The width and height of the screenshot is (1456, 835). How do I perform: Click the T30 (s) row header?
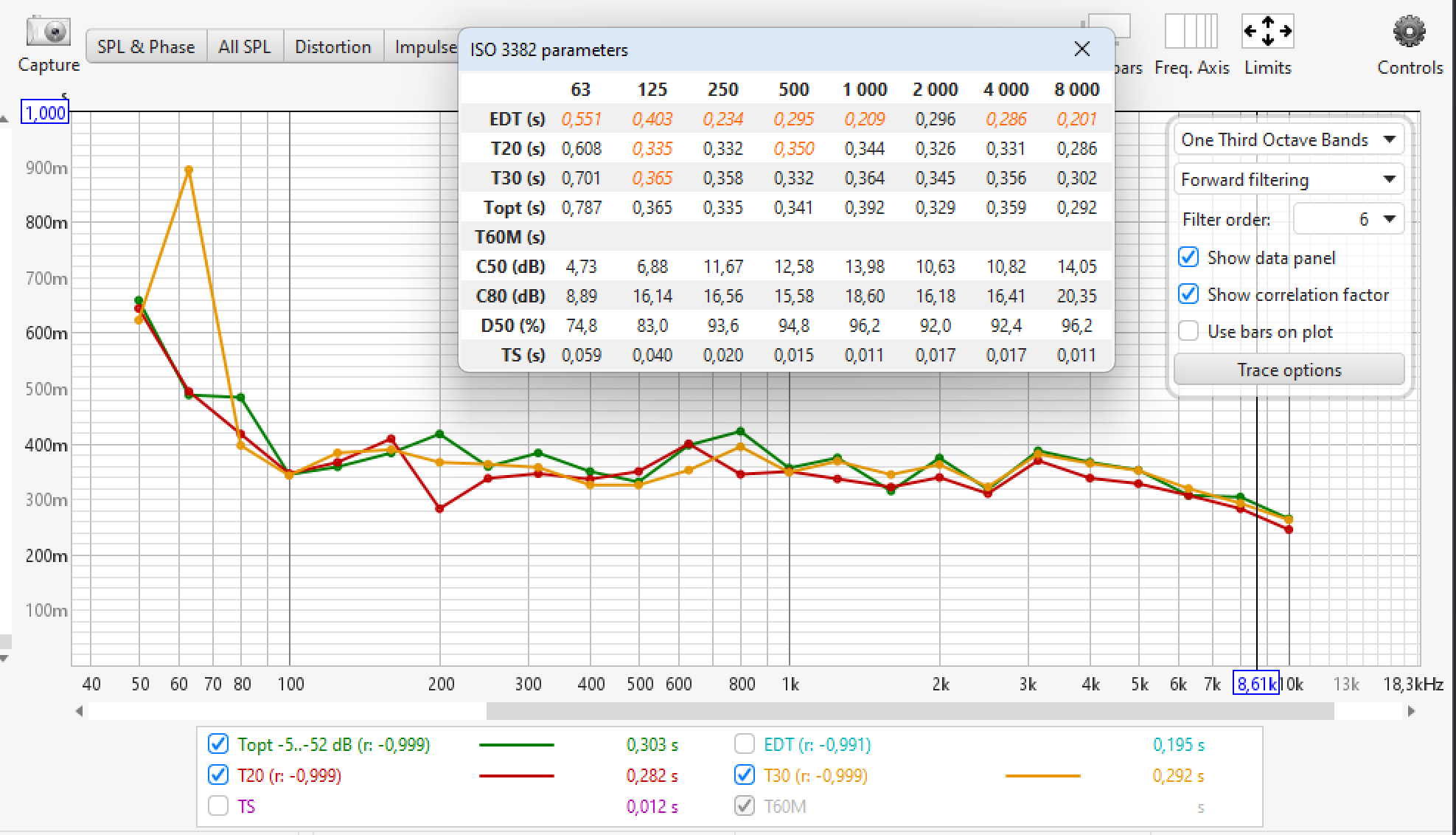[518, 178]
